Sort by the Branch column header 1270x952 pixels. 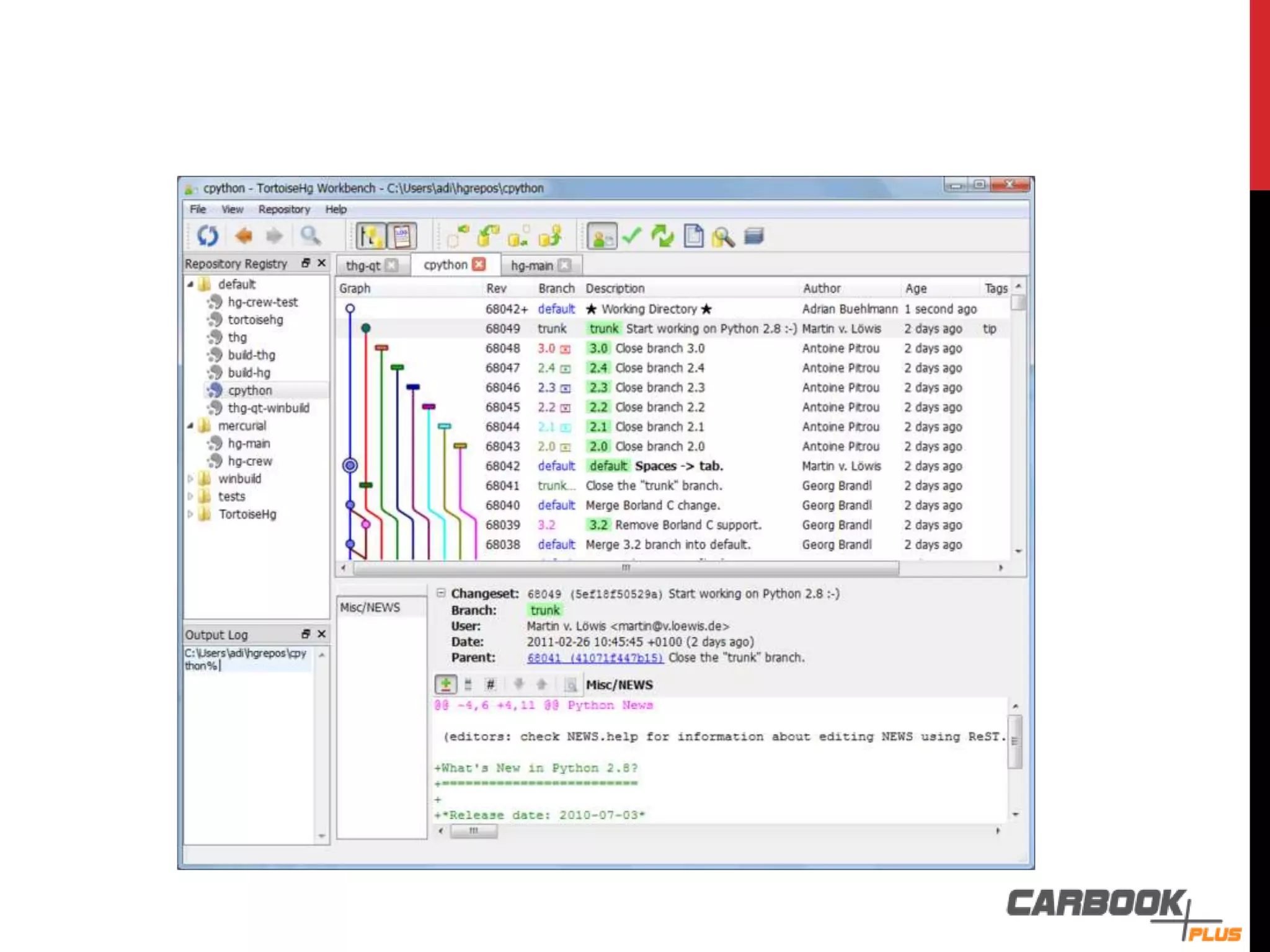(556, 288)
